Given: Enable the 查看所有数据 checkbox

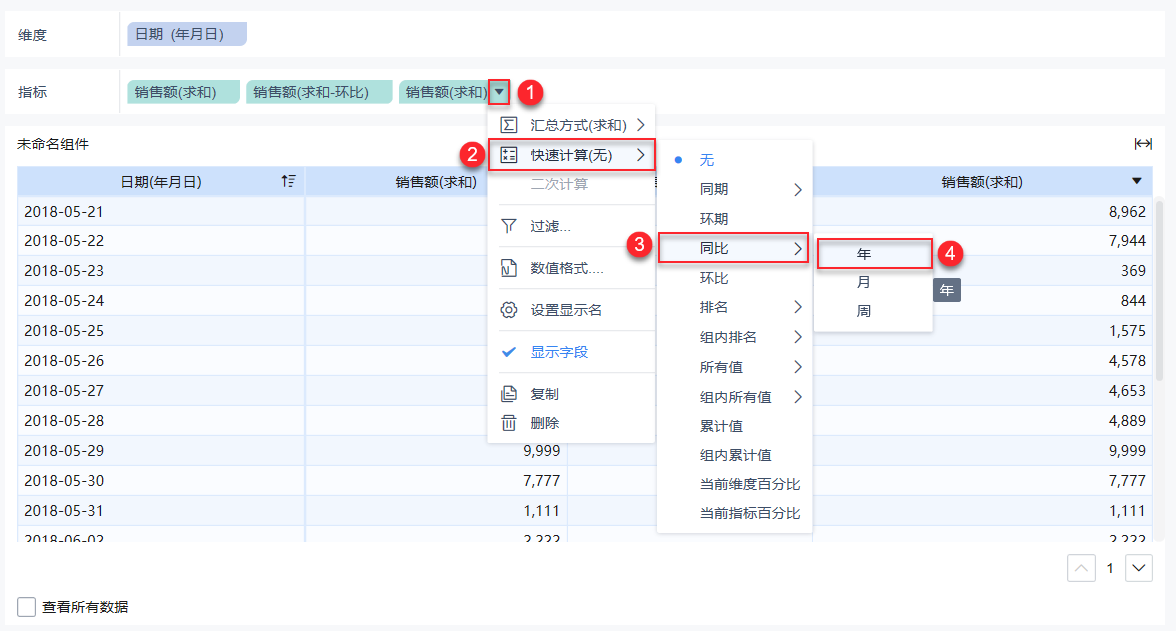Looking at the screenshot, I should [27, 607].
